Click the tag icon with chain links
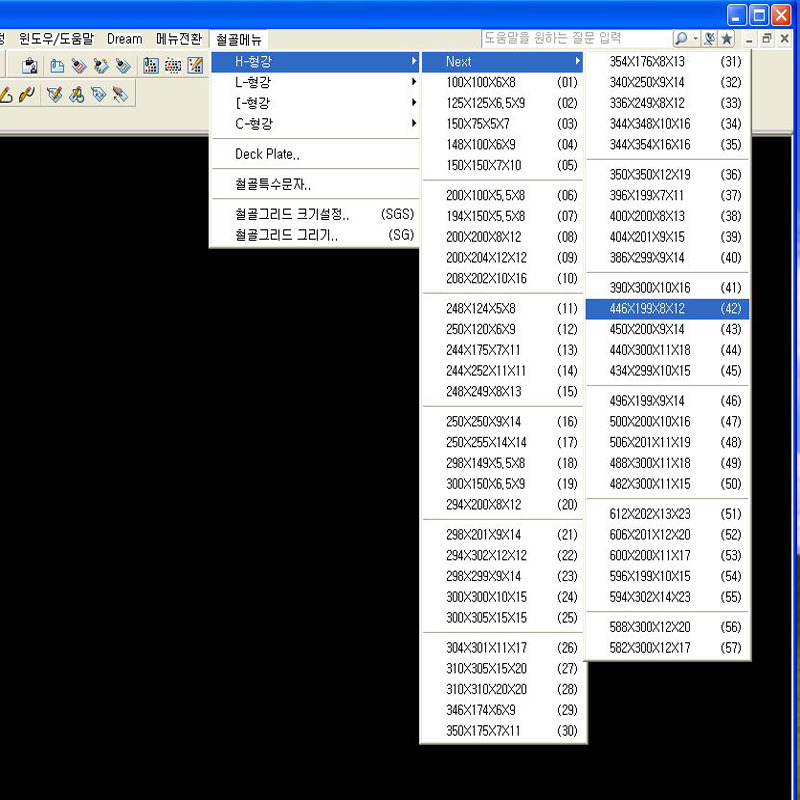800x800 pixels. coord(101,65)
